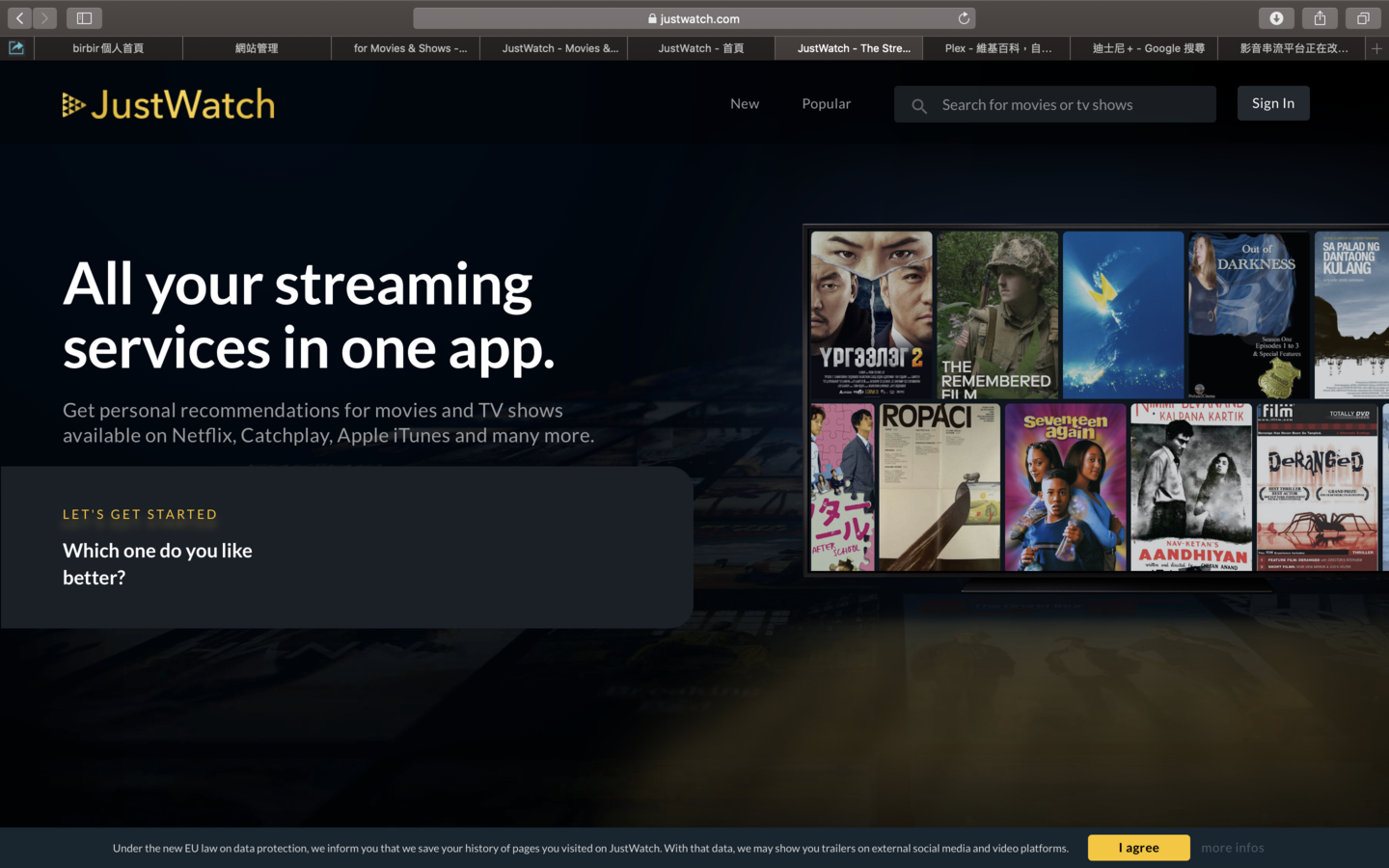
Task: Switch to JustWatch - Movies & tab
Action: coord(554,48)
